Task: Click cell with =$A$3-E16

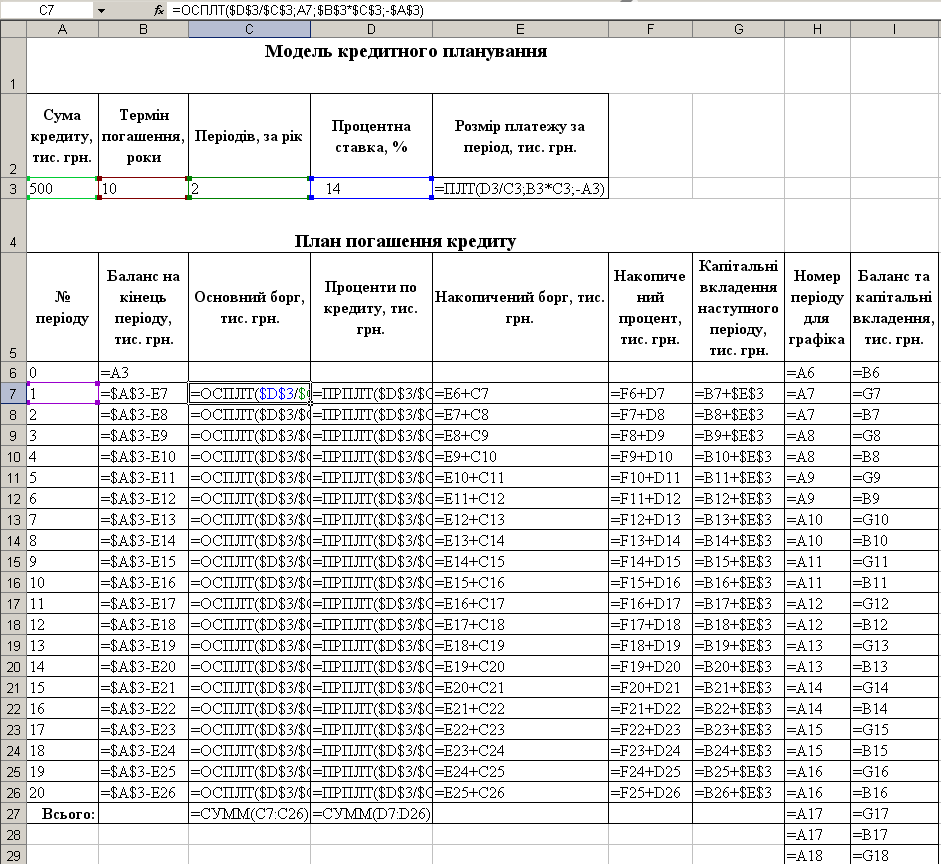Action: (x=143, y=583)
